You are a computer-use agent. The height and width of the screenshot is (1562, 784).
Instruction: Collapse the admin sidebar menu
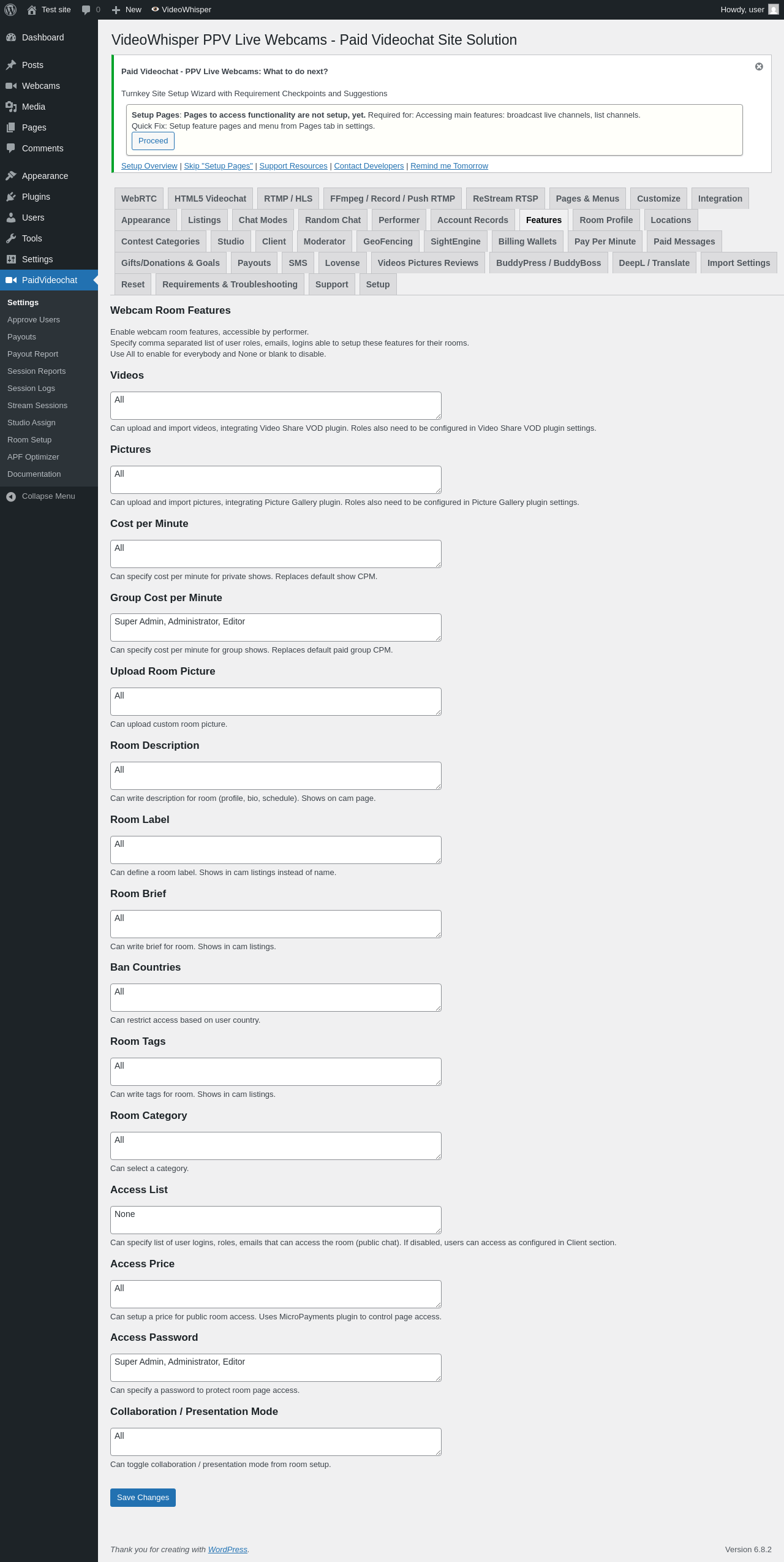[x=49, y=496]
